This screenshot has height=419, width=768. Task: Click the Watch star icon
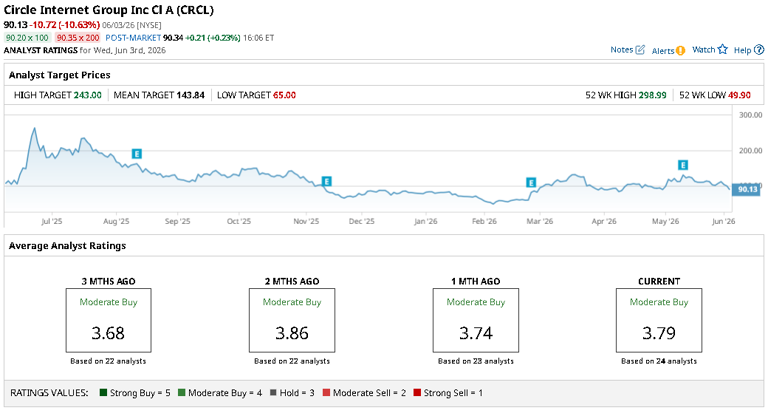click(x=723, y=49)
